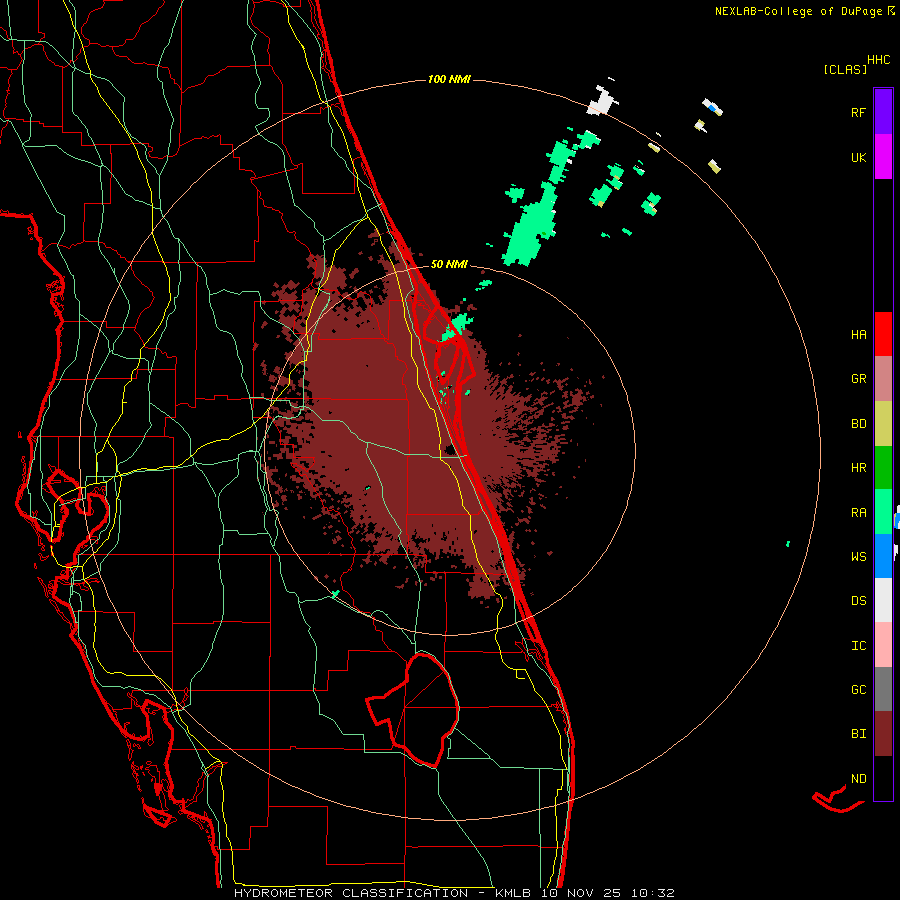Click the [CLAS] legend header text
900x900 pixels.
845,69
